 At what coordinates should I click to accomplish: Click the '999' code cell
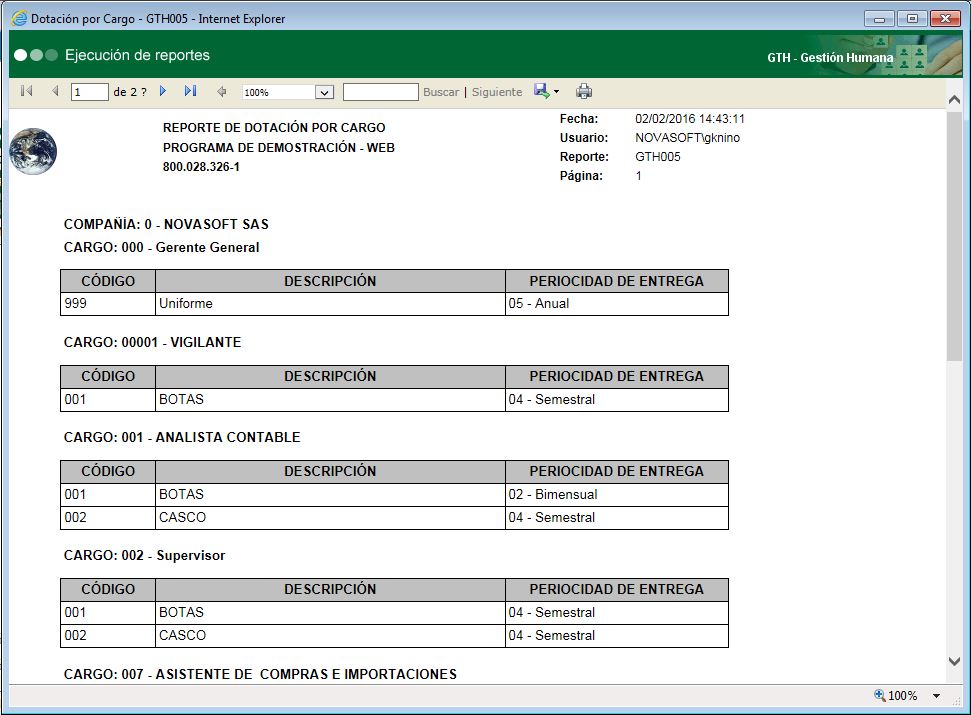(108, 303)
